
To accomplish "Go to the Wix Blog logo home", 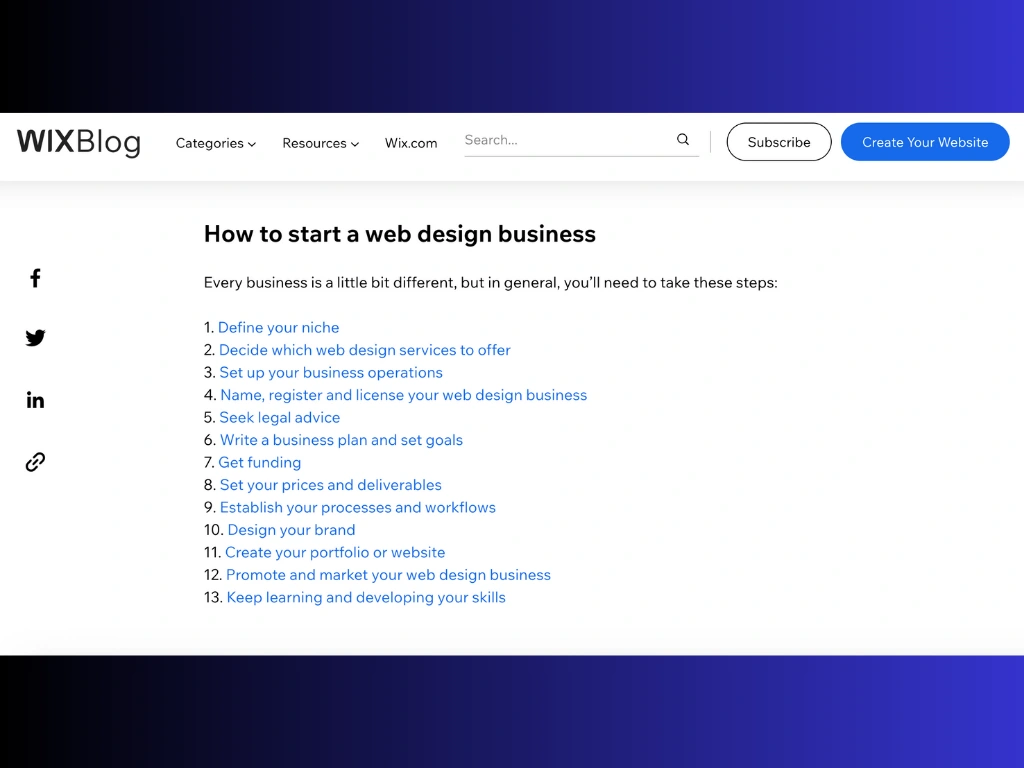I will tap(78, 142).
